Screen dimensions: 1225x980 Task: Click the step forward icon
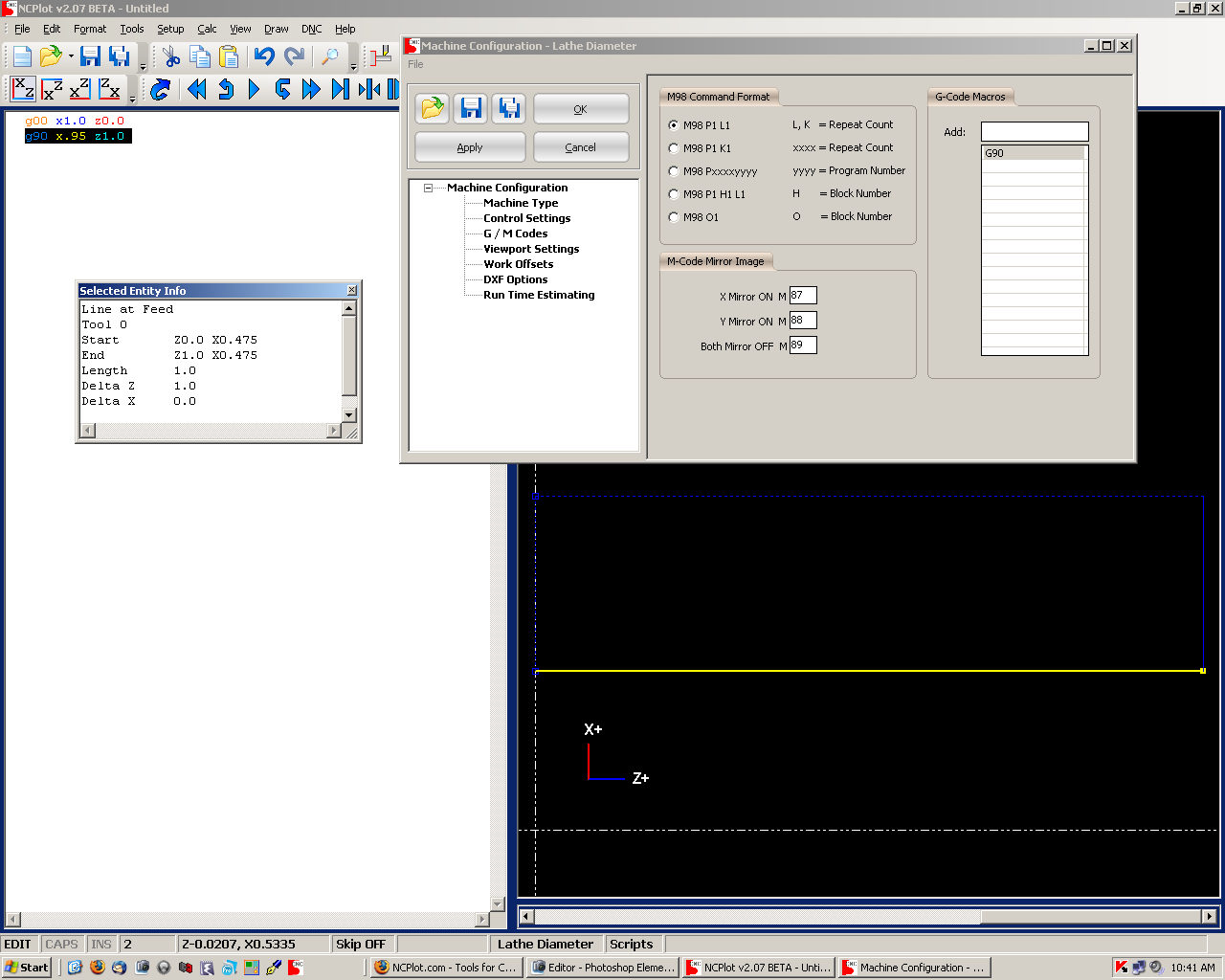[x=283, y=89]
